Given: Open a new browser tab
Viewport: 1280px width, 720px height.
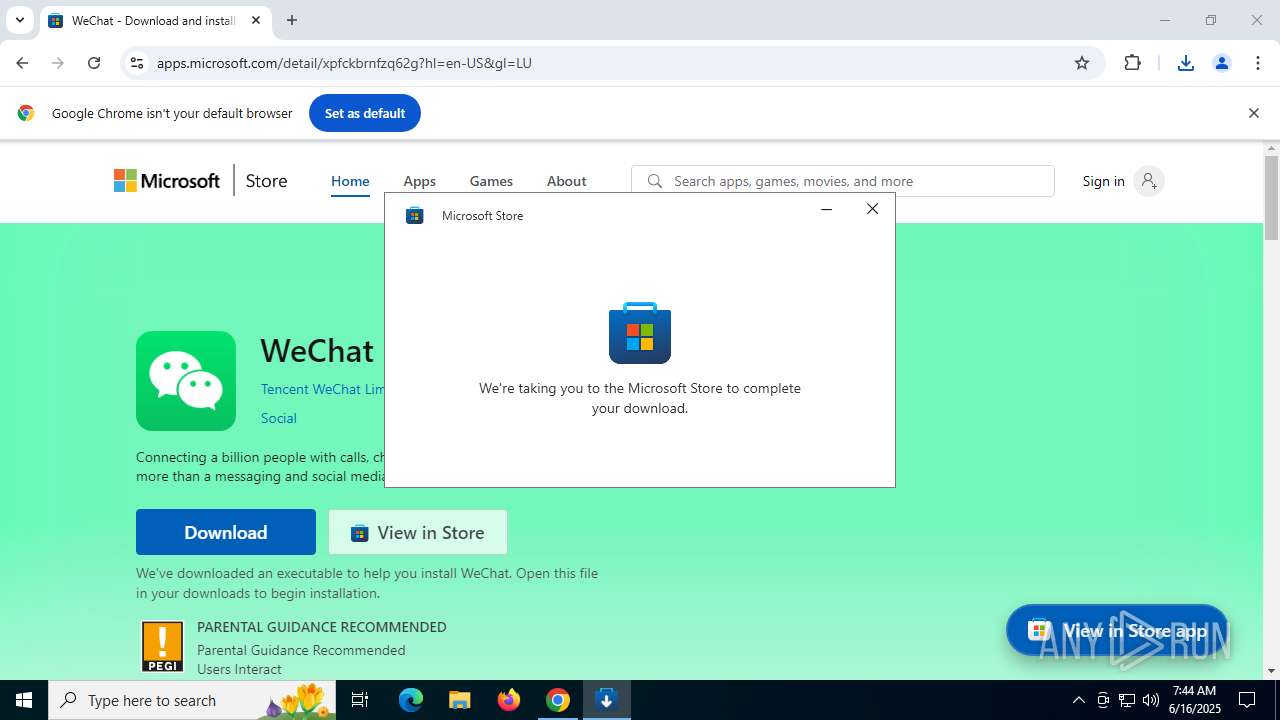Looking at the screenshot, I should pyautogui.click(x=292, y=20).
